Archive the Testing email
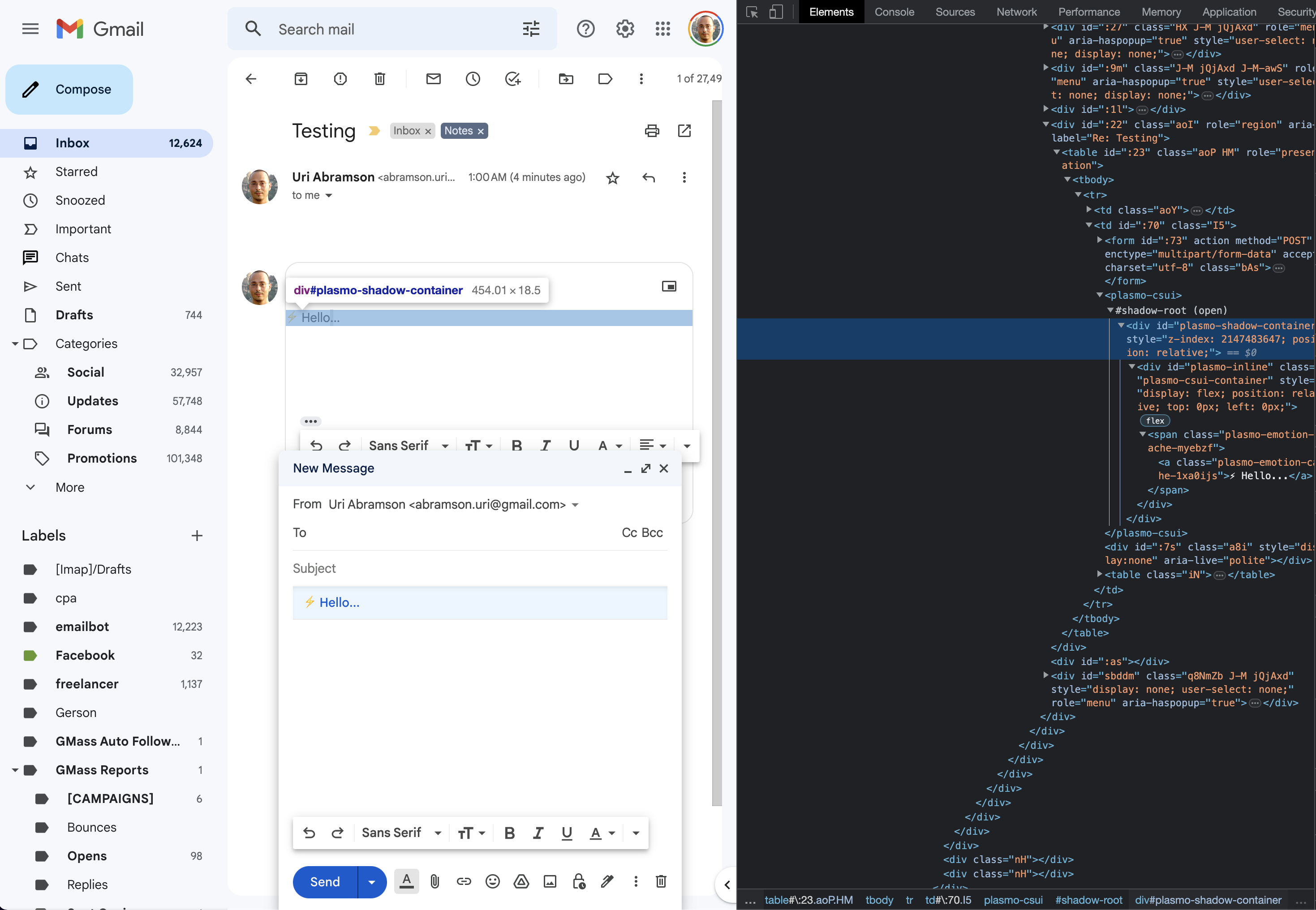This screenshot has height=910, width=1316. tap(301, 79)
